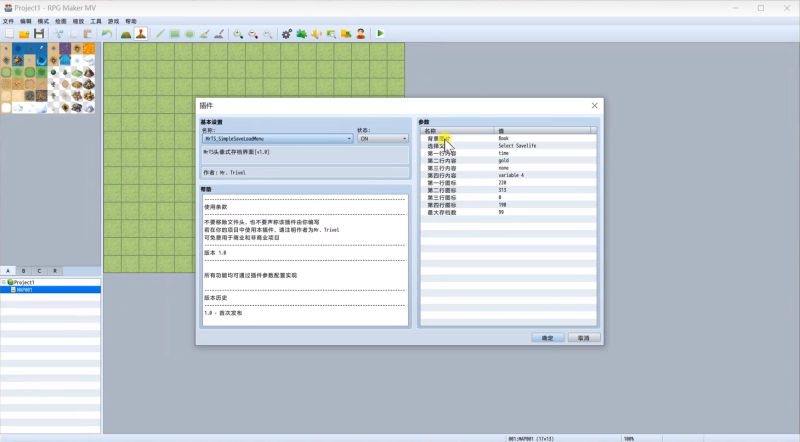Open the 缩放 menu
Screen dimensions: 800x442
pos(78,21)
